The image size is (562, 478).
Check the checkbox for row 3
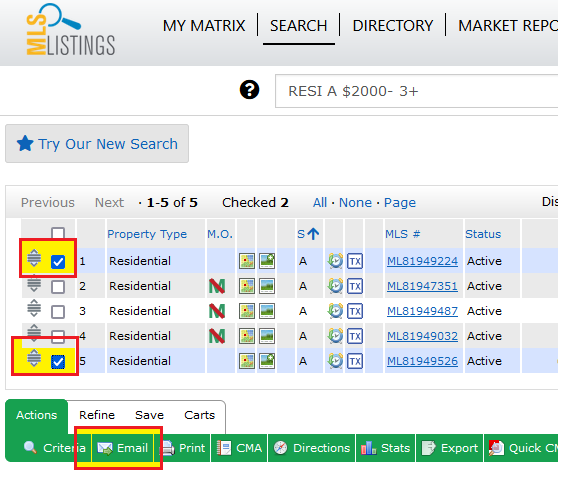click(58, 312)
